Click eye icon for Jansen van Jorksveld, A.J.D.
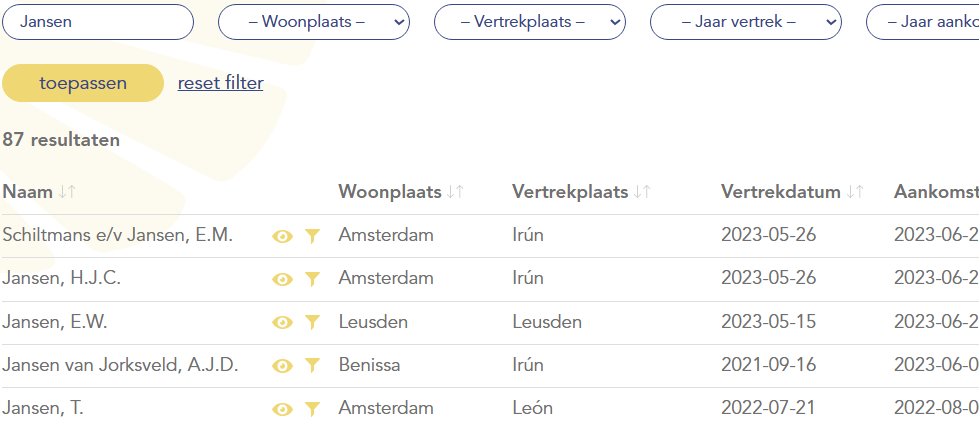 pyautogui.click(x=282, y=365)
